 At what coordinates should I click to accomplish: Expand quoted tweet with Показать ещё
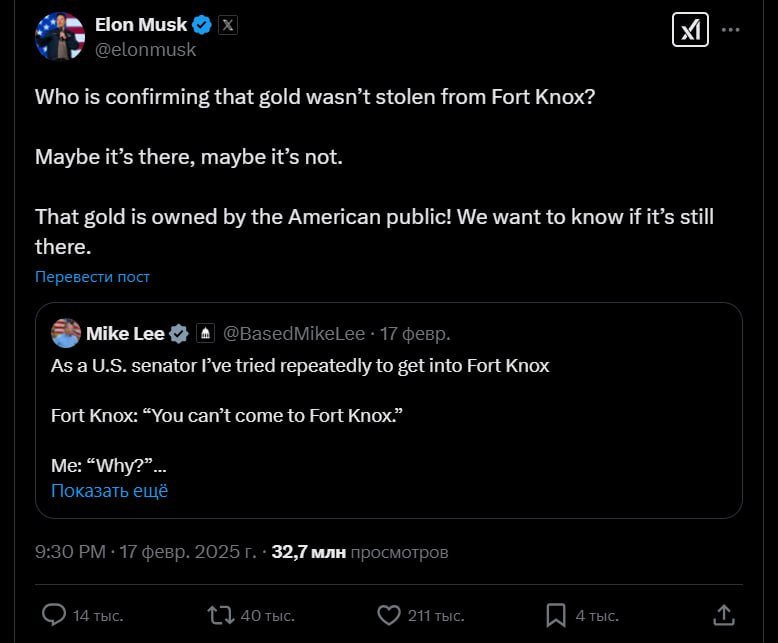click(x=109, y=490)
